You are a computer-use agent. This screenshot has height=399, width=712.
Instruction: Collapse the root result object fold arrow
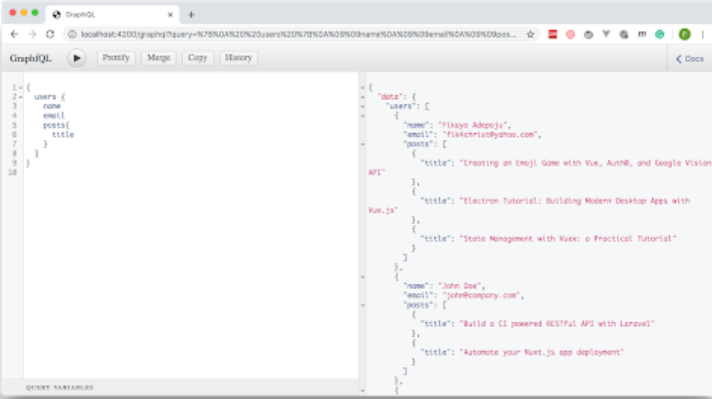tap(362, 87)
